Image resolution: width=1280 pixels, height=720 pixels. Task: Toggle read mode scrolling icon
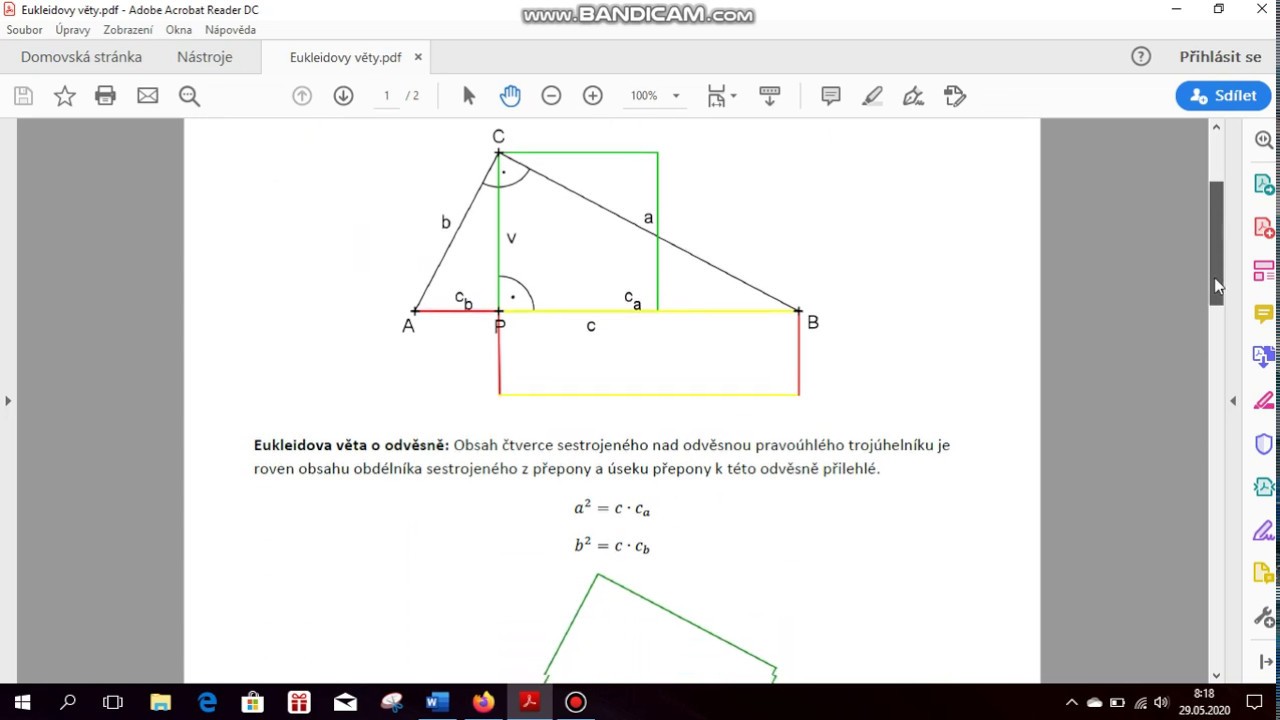pyautogui.click(x=769, y=96)
